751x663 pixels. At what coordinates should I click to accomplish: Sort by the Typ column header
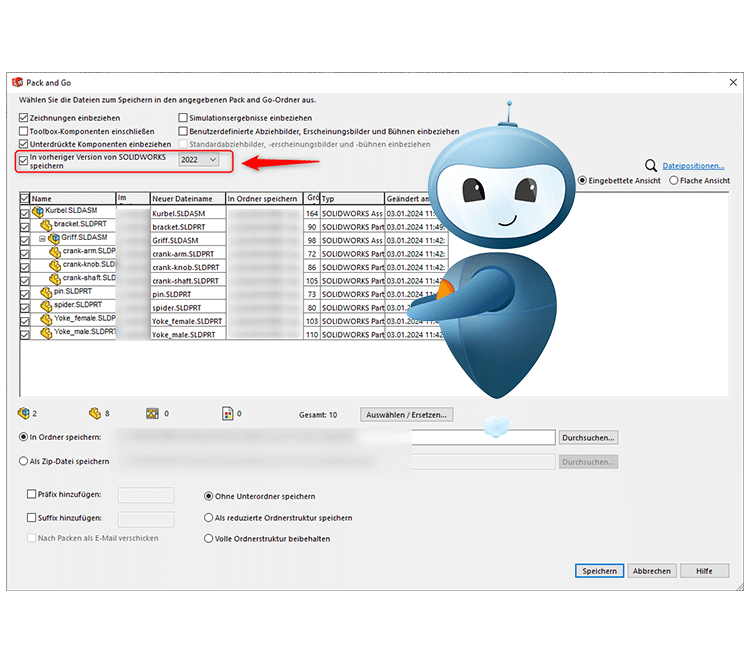(353, 198)
